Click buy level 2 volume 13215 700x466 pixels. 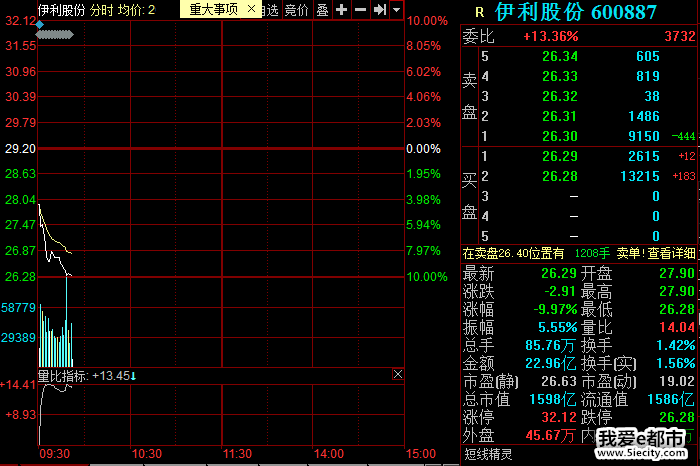point(640,176)
